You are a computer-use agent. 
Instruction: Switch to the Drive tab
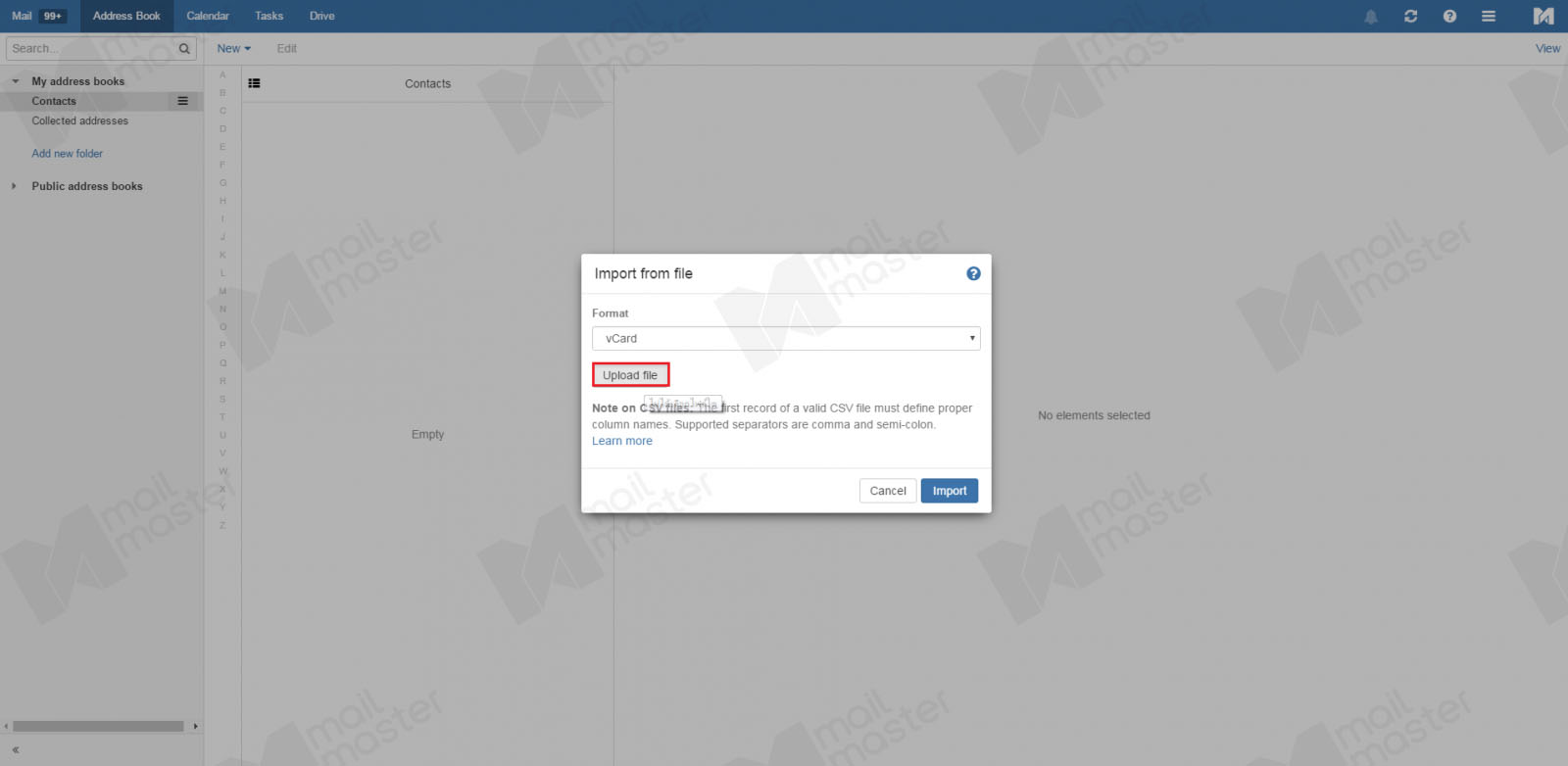click(321, 17)
